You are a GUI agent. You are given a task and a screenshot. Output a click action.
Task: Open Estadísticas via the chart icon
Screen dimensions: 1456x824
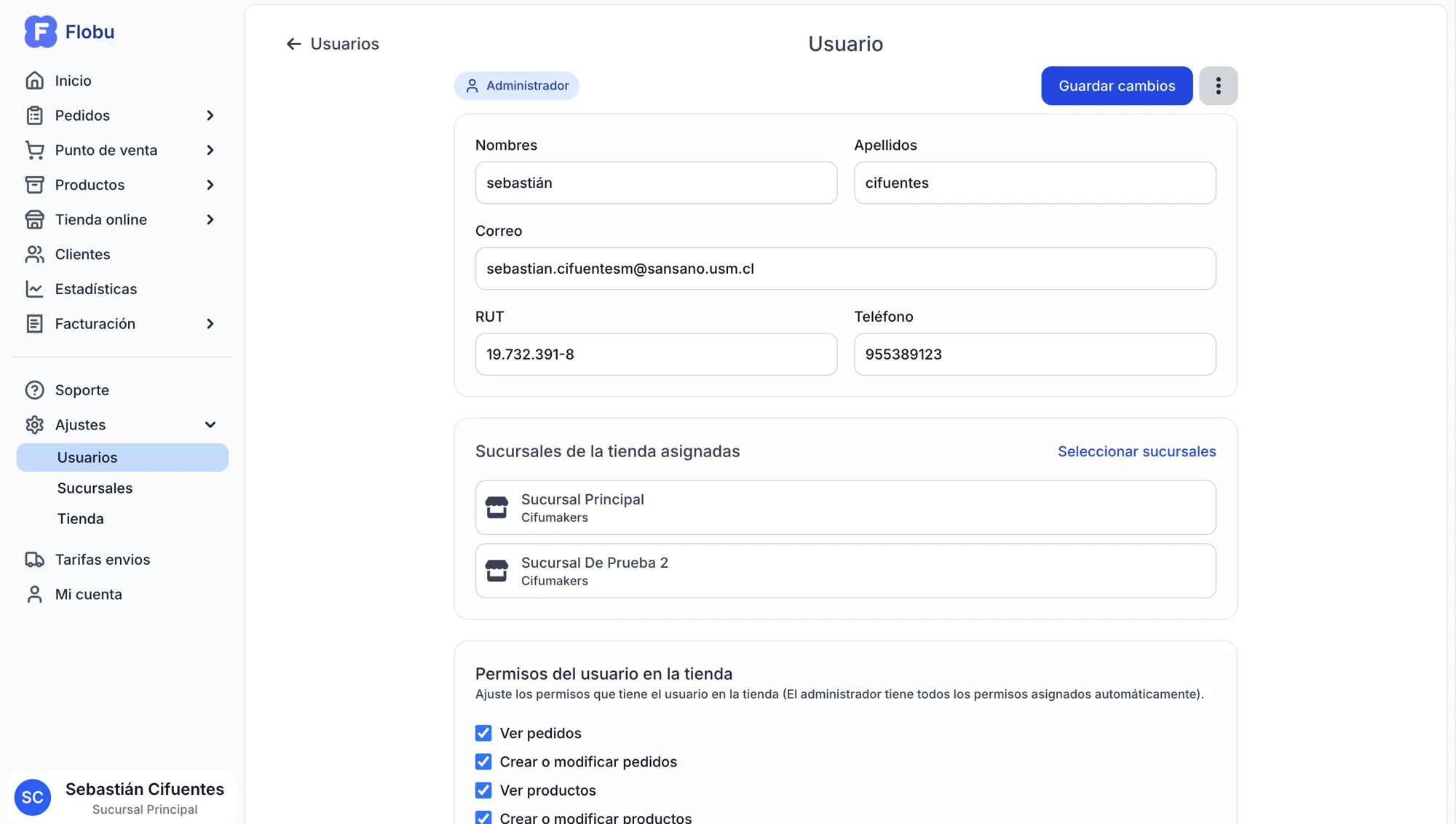point(34,289)
